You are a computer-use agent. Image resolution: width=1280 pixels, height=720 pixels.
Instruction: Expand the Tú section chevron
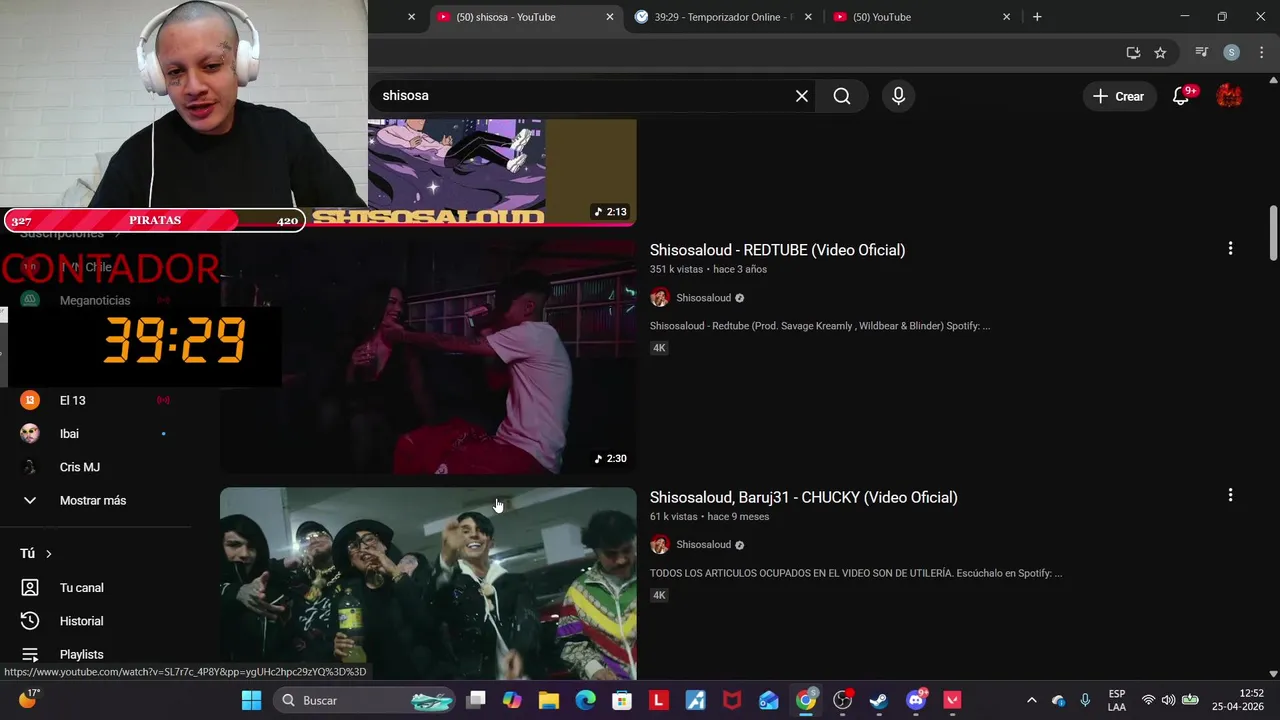click(48, 553)
